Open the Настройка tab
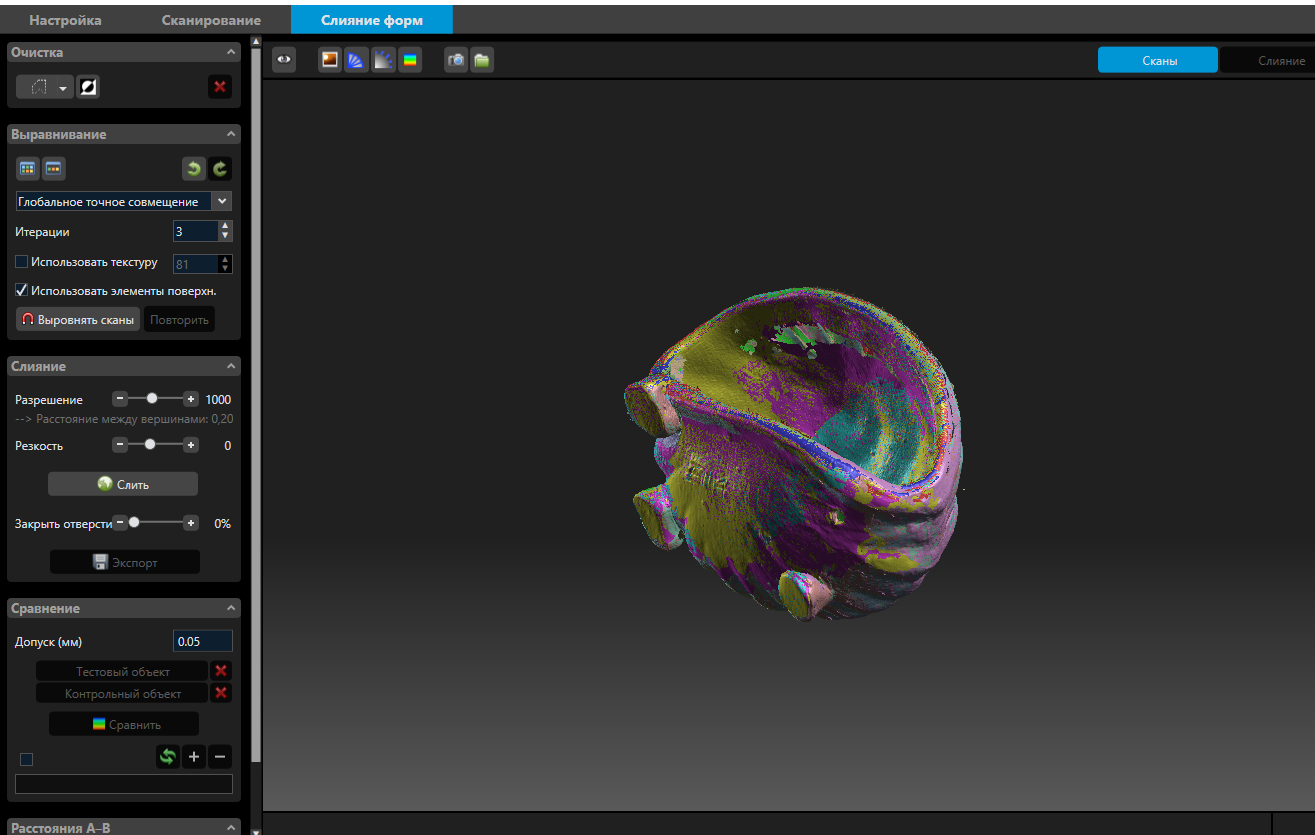Image resolution: width=1315 pixels, height=835 pixels. (x=65, y=20)
